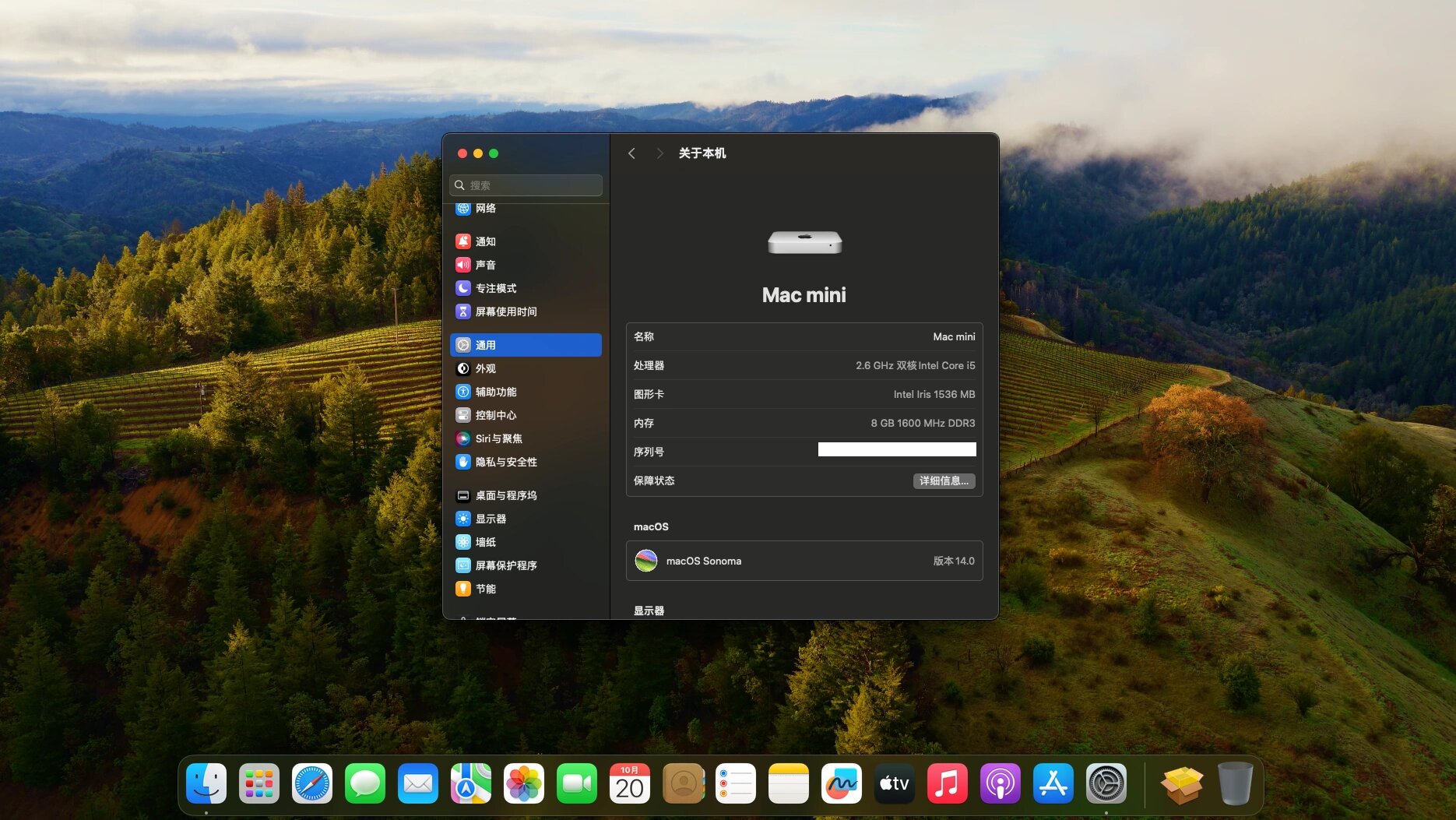Open 控制中心 settings pane

pos(526,415)
